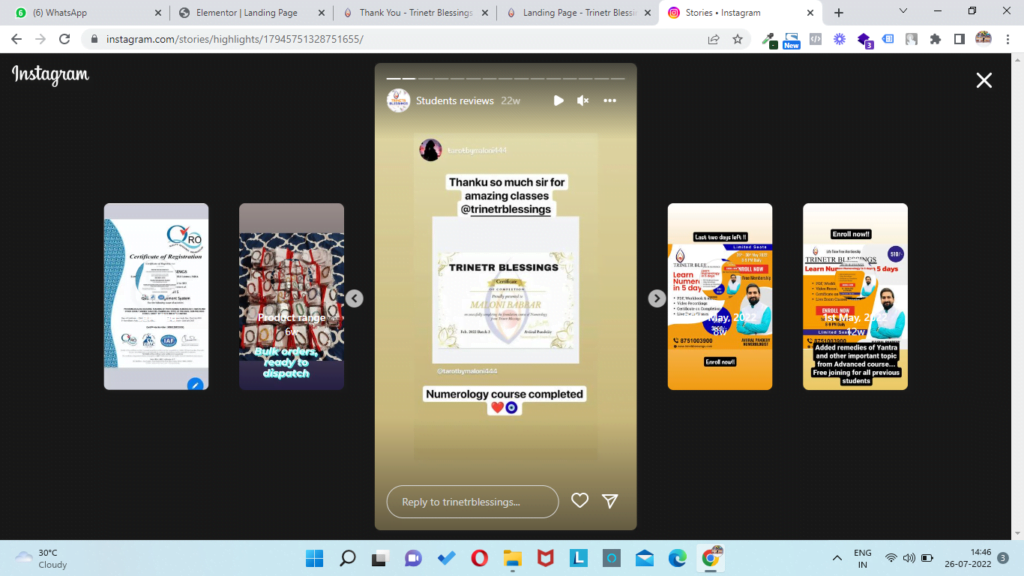The image size is (1024, 576).
Task: Share story via paper plane icon
Action: point(610,501)
